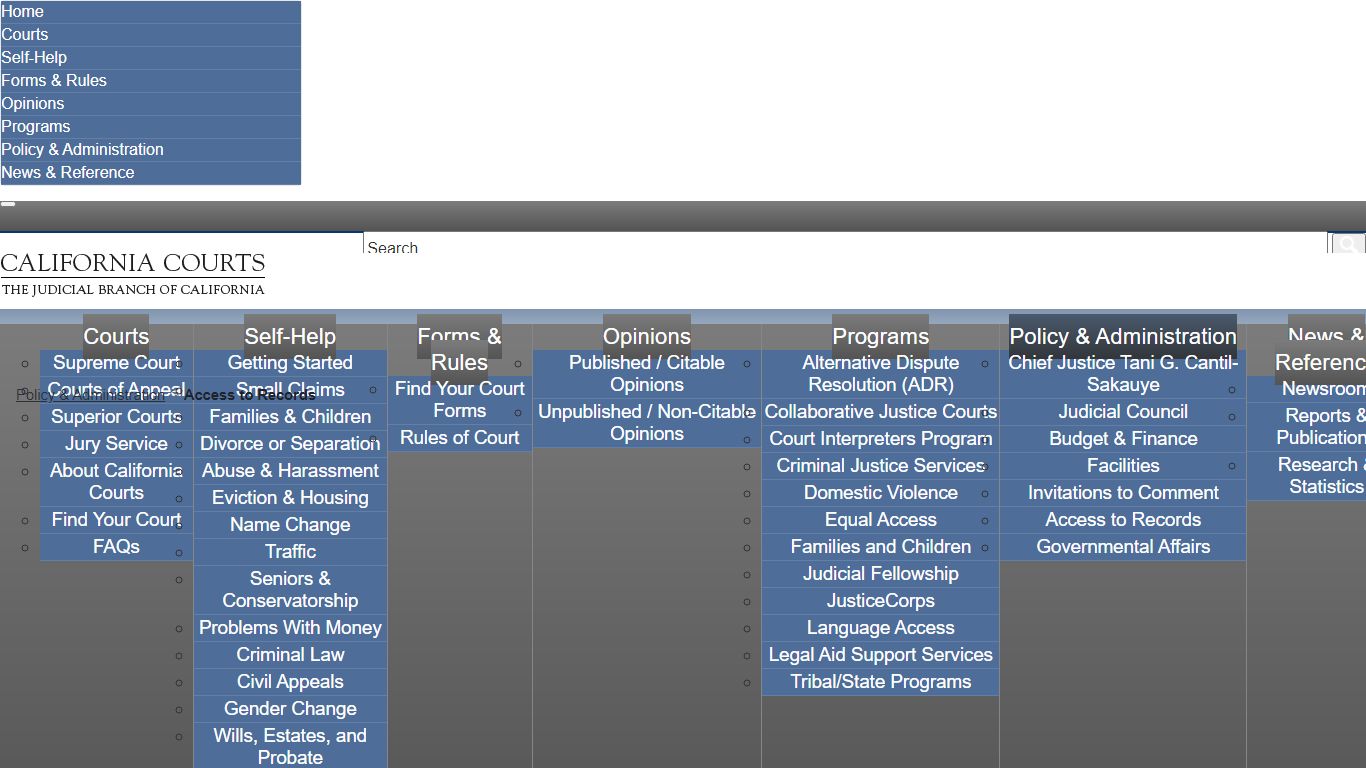Select Name Change
Screen dimensions: 1366x768
click(290, 525)
